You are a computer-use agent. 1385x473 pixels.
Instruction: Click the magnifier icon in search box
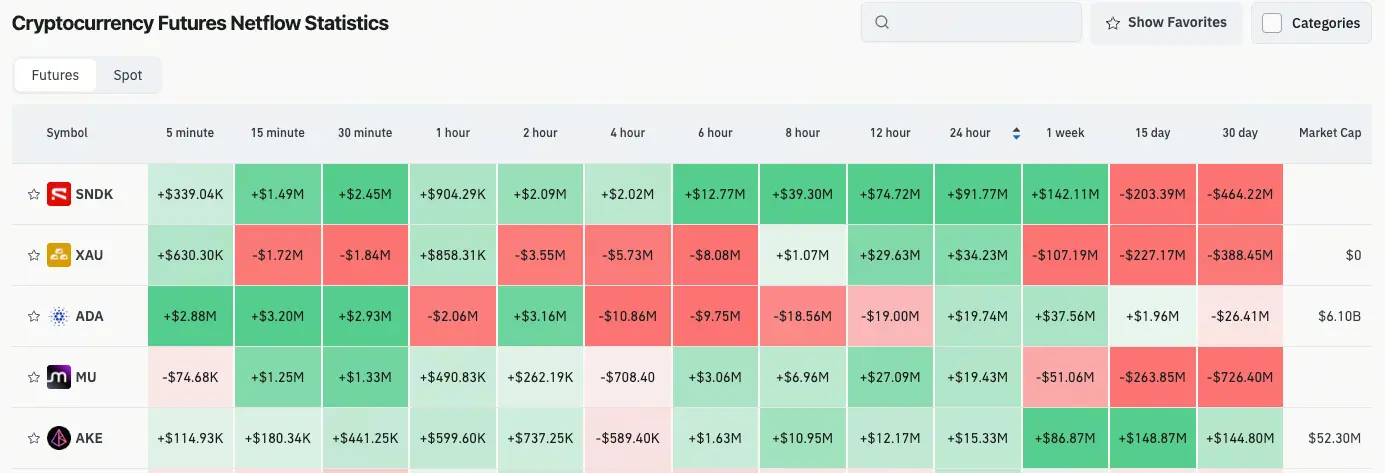882,22
